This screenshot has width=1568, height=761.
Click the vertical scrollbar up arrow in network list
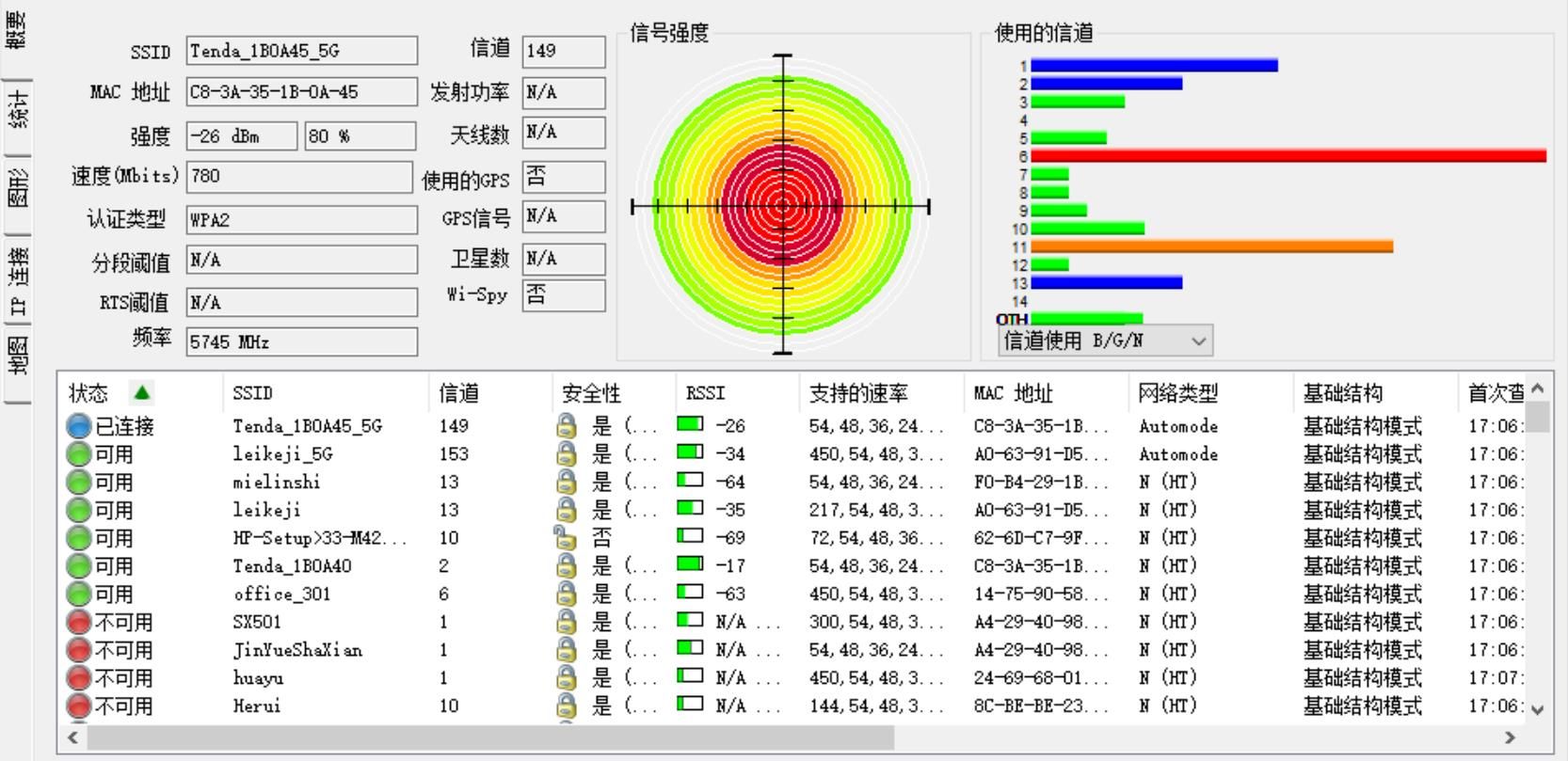[1538, 388]
